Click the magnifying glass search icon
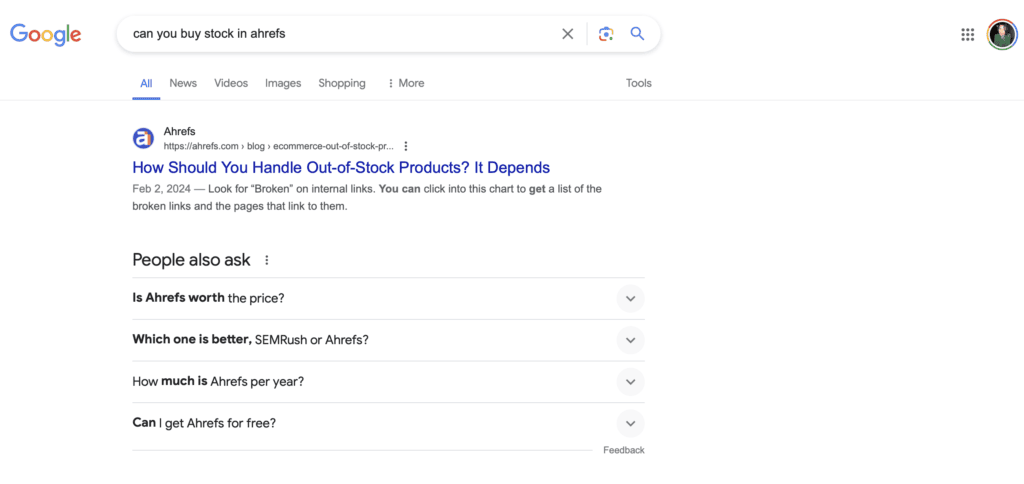This screenshot has width=1024, height=484. [637, 34]
